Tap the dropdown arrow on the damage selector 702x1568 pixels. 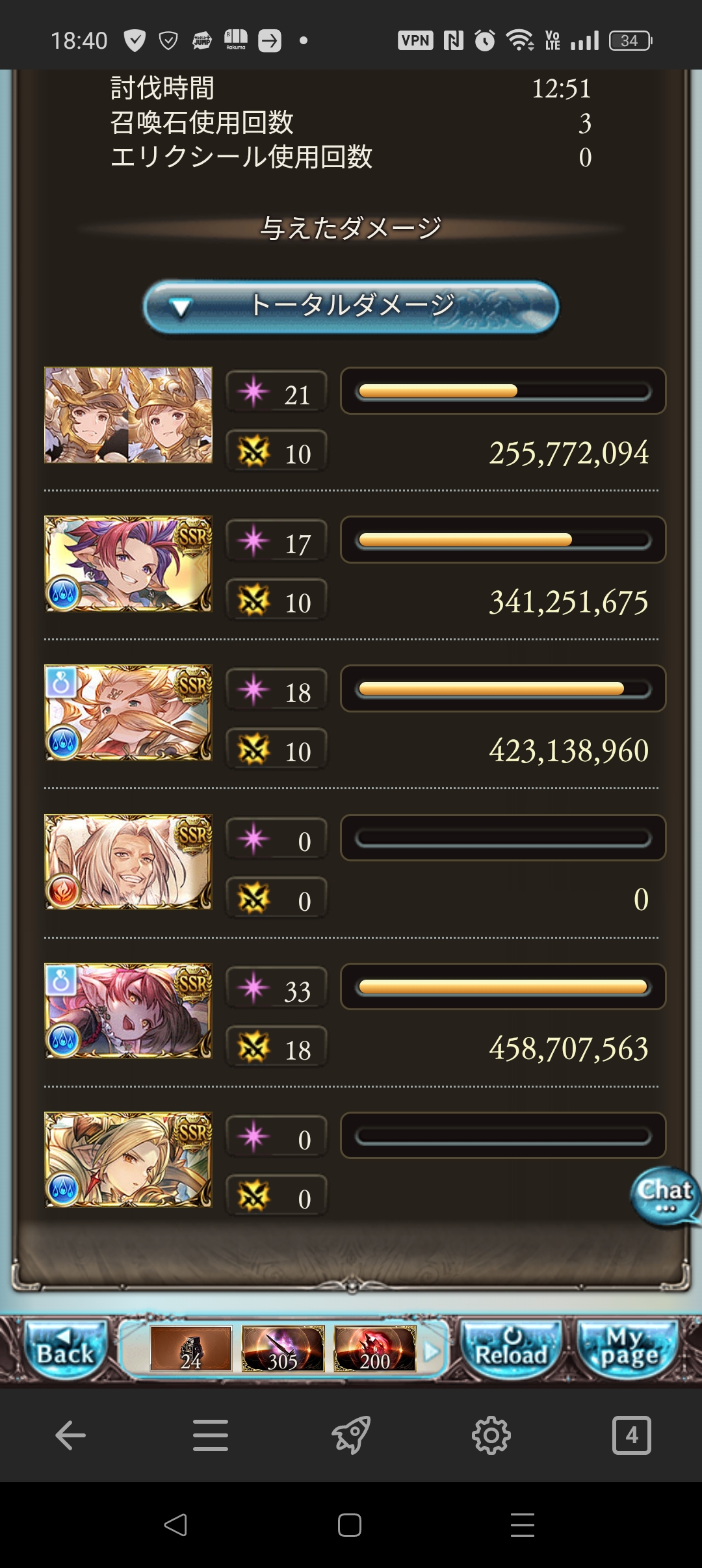coord(180,307)
